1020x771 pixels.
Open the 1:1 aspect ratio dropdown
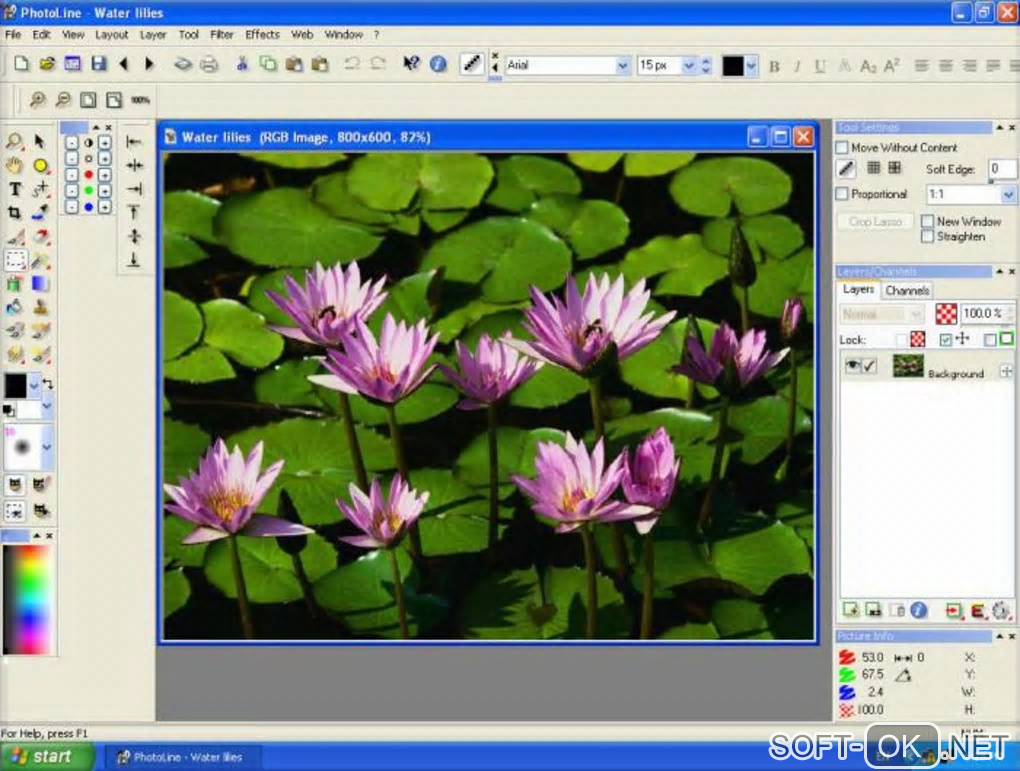1008,194
